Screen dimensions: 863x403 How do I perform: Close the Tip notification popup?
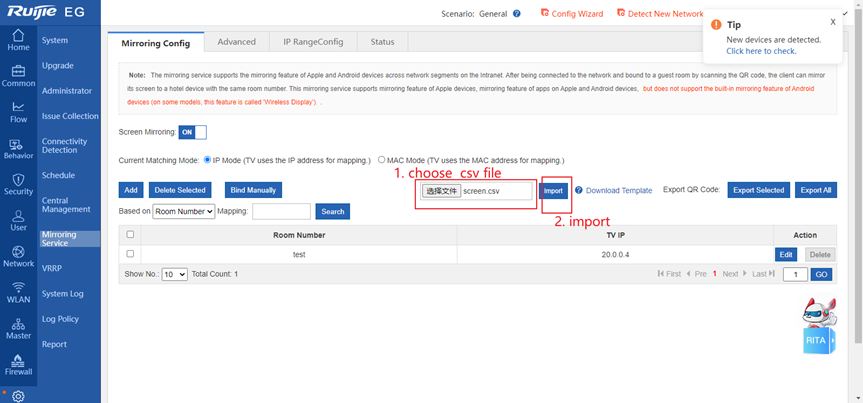(x=833, y=21)
